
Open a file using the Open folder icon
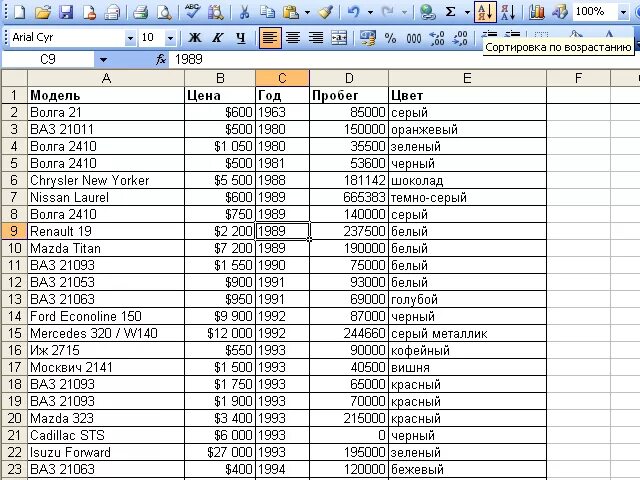(42, 12)
